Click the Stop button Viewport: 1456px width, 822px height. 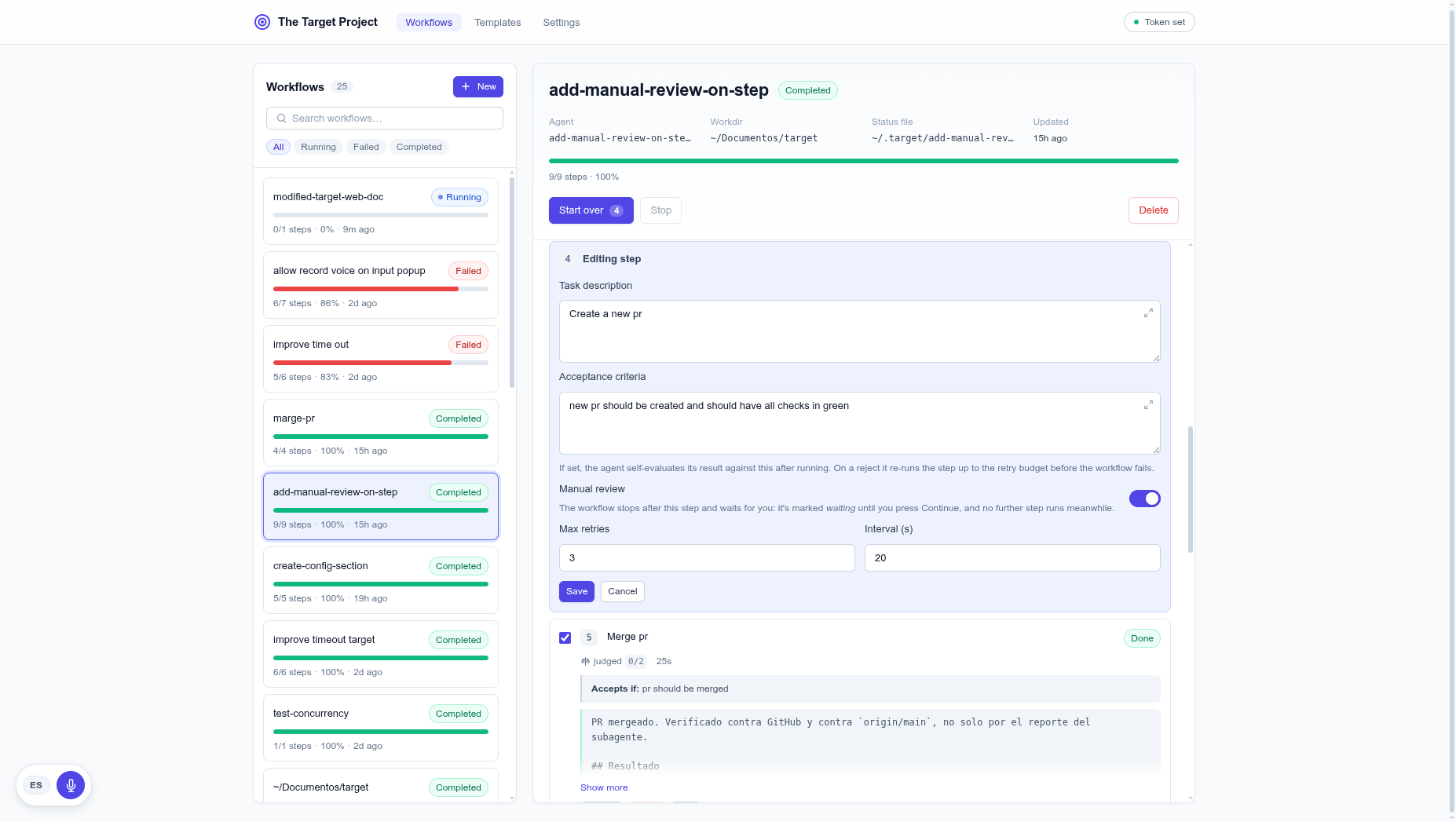pyautogui.click(x=660, y=210)
